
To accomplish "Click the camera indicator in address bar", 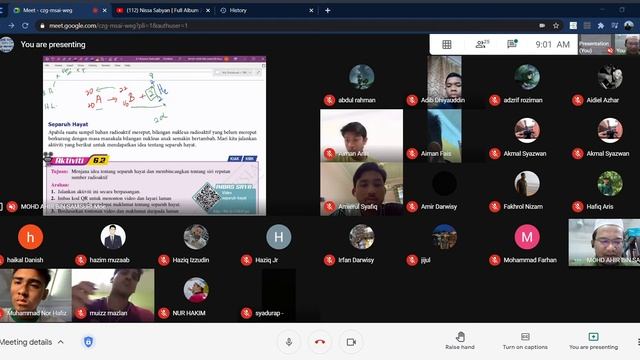I will point(542,25).
